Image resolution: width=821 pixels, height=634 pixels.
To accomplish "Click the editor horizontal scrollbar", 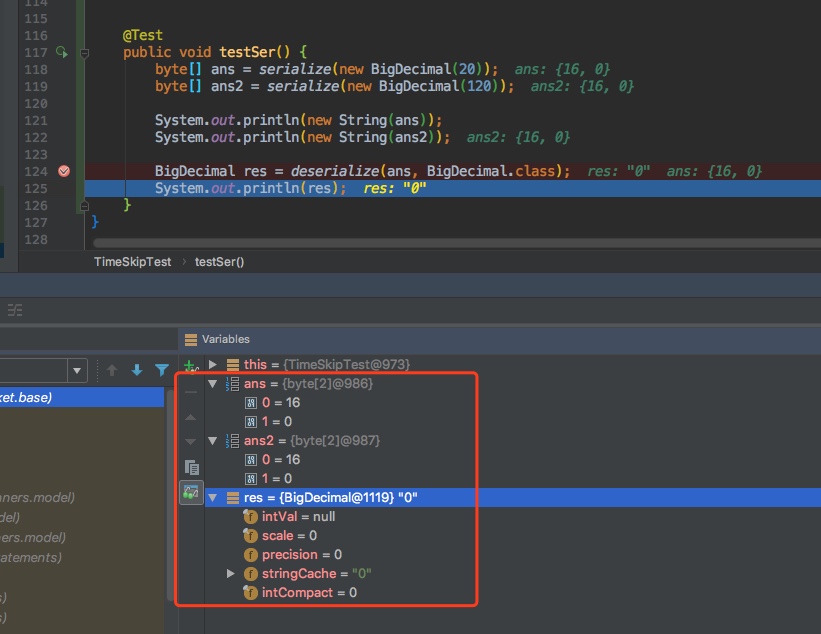I will click(x=450, y=242).
